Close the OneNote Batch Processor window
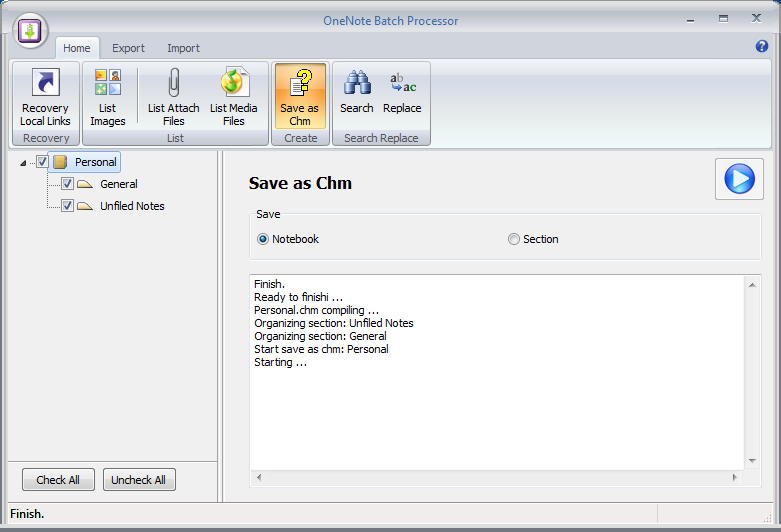Image resolution: width=781 pixels, height=532 pixels. (x=756, y=18)
